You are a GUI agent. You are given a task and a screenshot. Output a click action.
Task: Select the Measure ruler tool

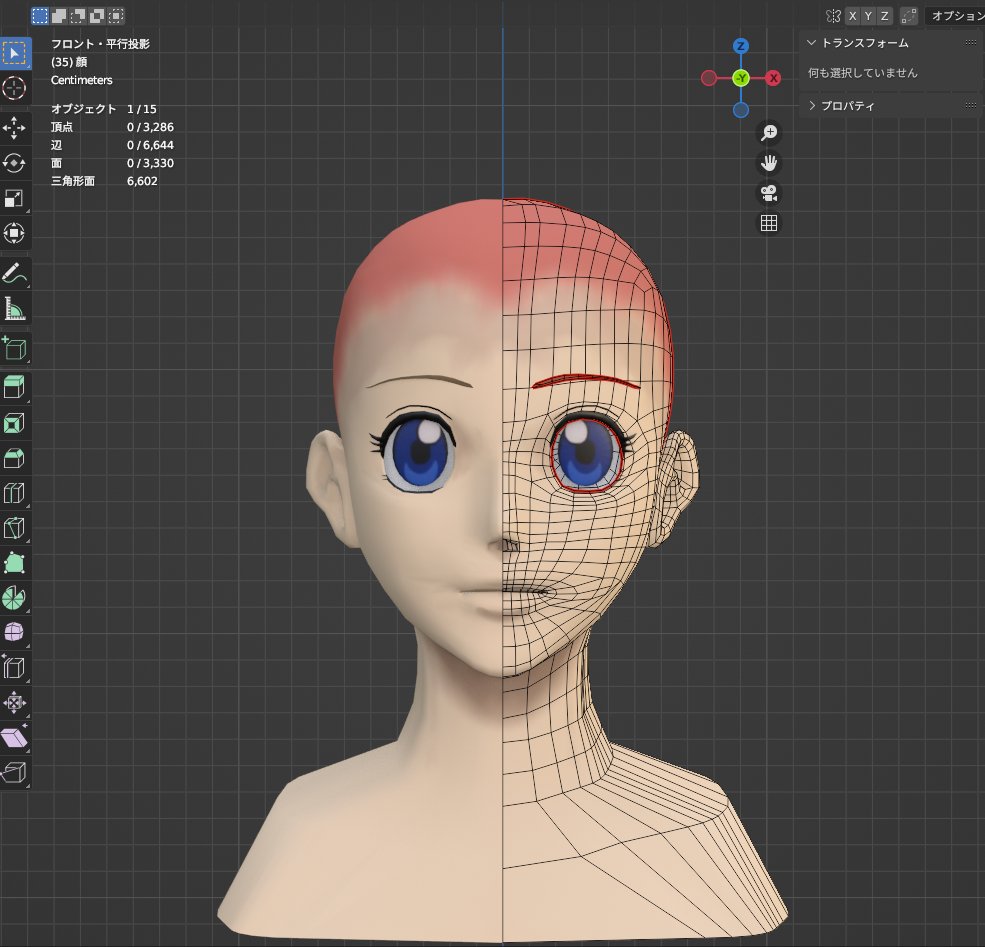(14, 309)
